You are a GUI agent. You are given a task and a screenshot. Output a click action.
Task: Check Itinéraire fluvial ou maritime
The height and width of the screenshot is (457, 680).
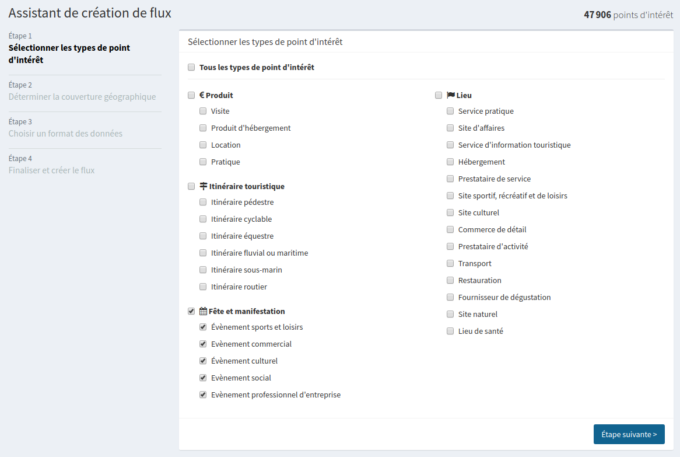coord(203,253)
